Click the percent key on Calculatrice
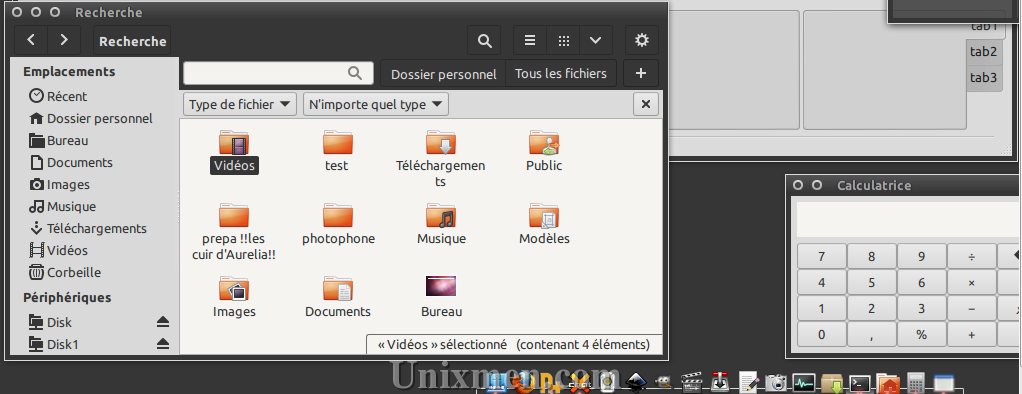 [x=922, y=335]
